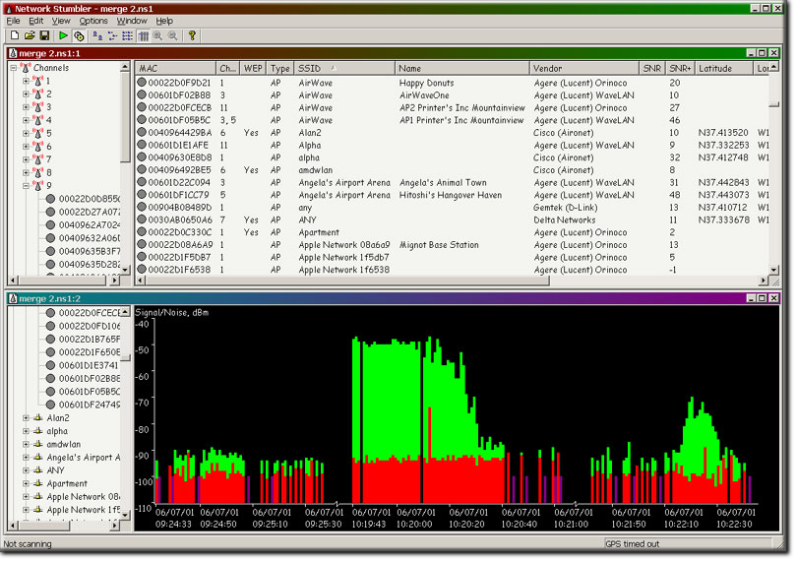
Task: Open the File menu
Action: 13,21
